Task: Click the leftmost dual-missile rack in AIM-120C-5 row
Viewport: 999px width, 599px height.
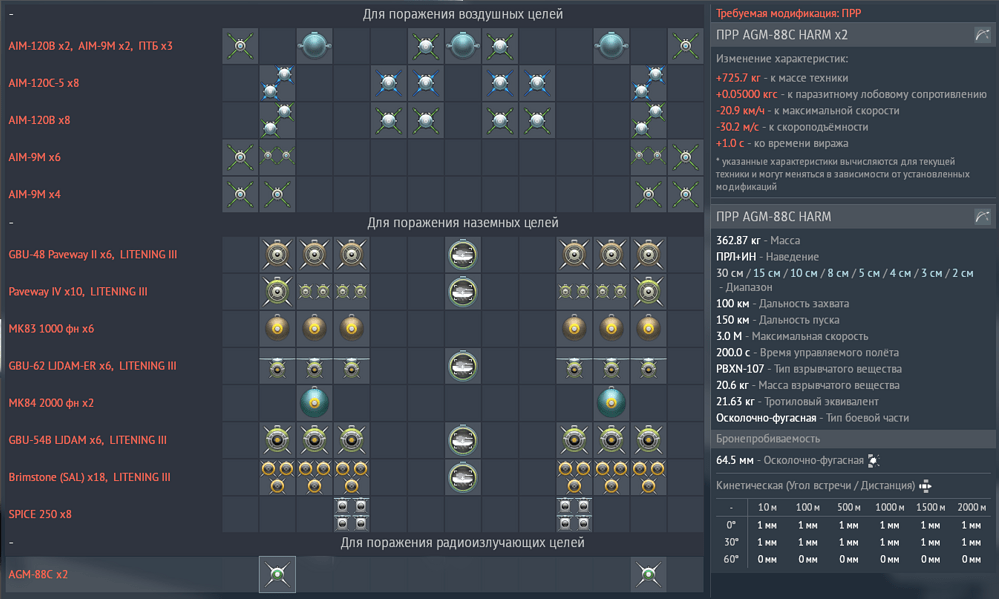Action: point(277,83)
